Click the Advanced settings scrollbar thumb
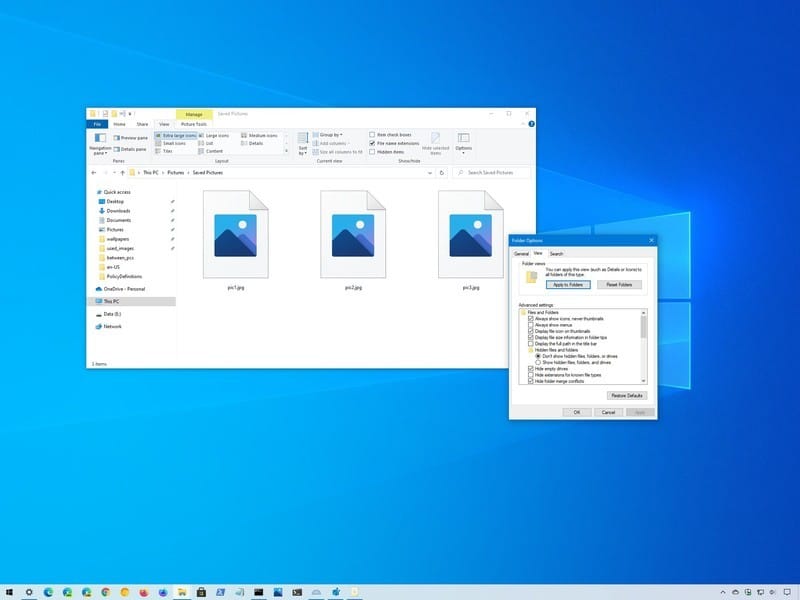This screenshot has height=600, width=800. point(643,327)
